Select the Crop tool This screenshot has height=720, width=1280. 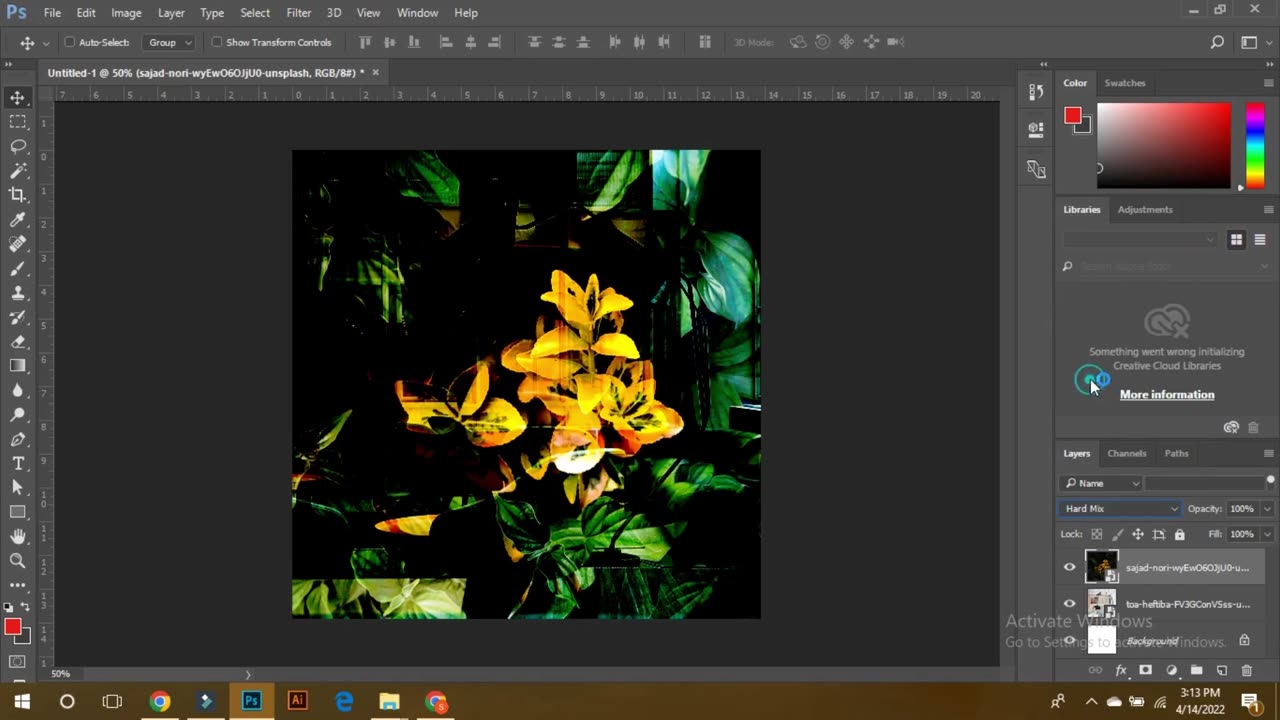[18, 195]
